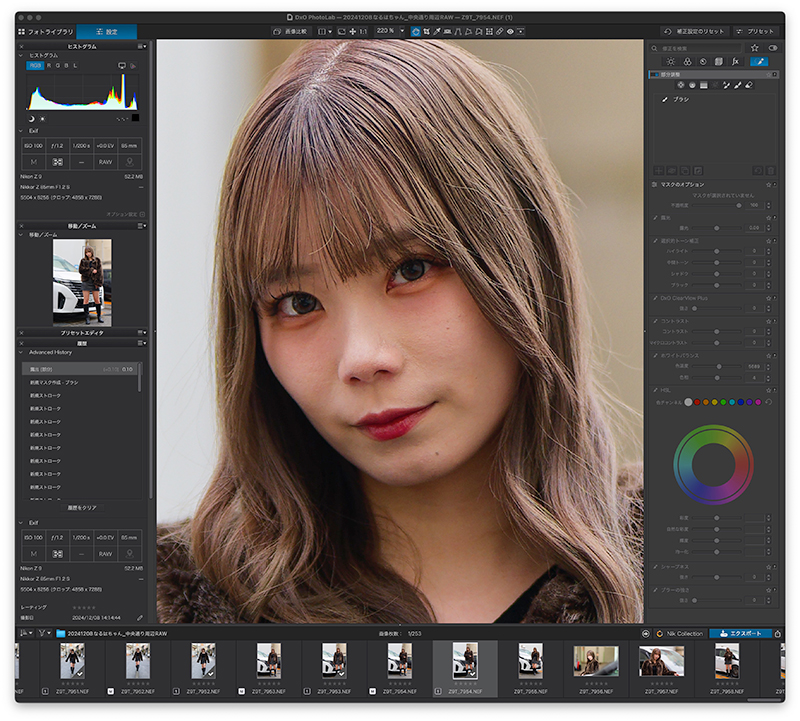Click the trash icon in local adjustments
The width and height of the screenshot is (800, 721).
771,170
